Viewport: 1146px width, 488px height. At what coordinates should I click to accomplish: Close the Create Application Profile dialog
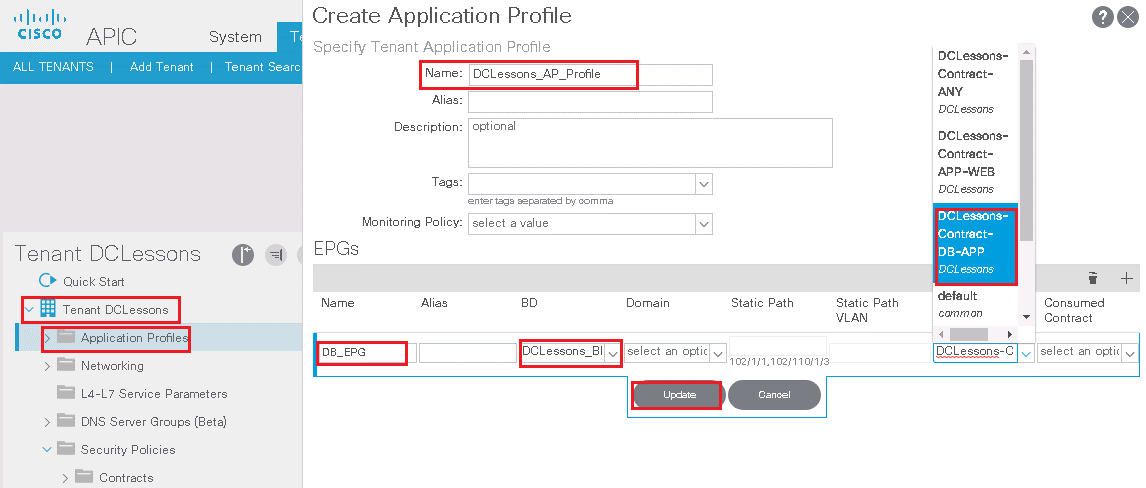[1128, 18]
